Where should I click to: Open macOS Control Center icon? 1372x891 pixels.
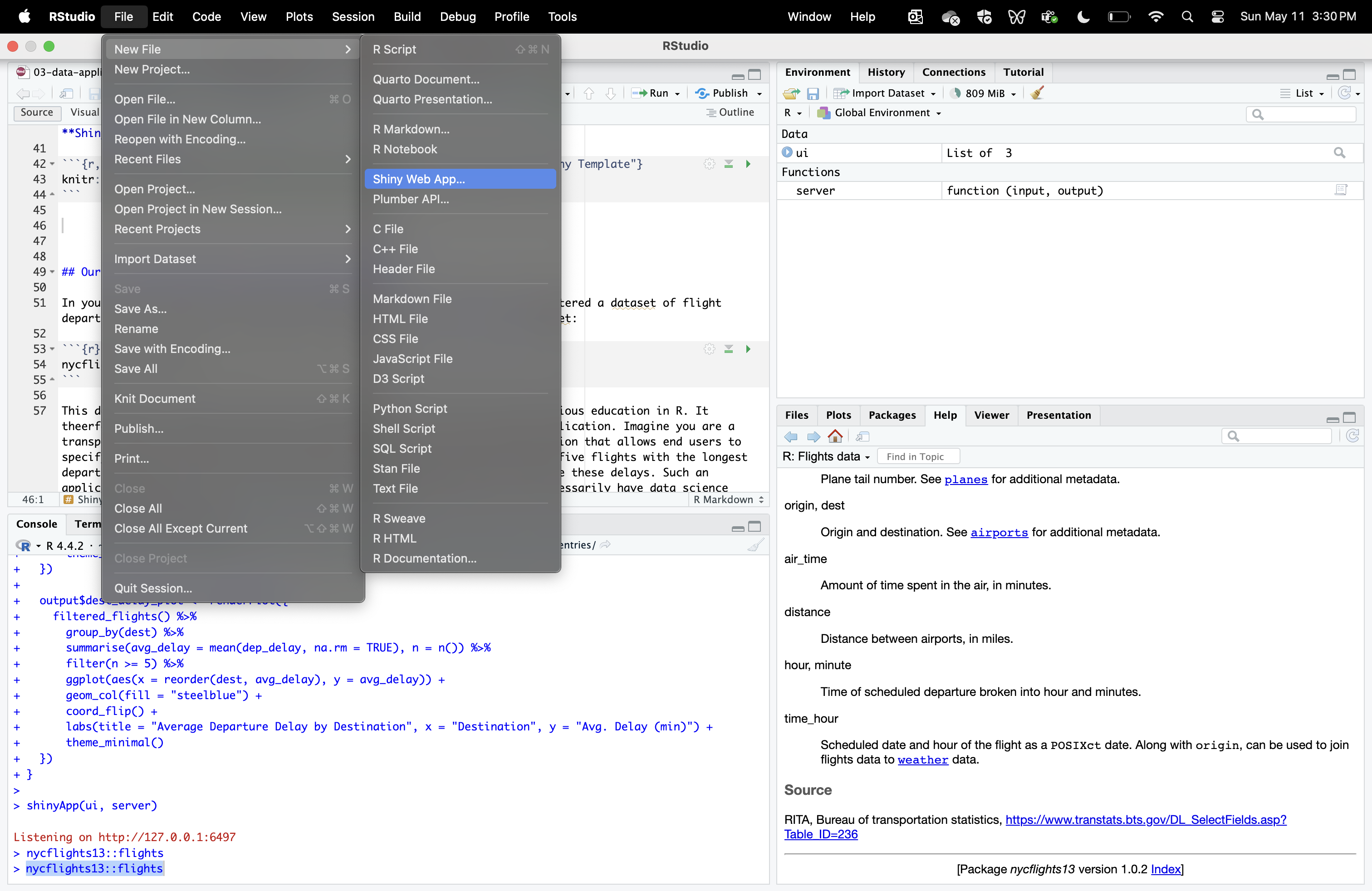click(x=1217, y=17)
